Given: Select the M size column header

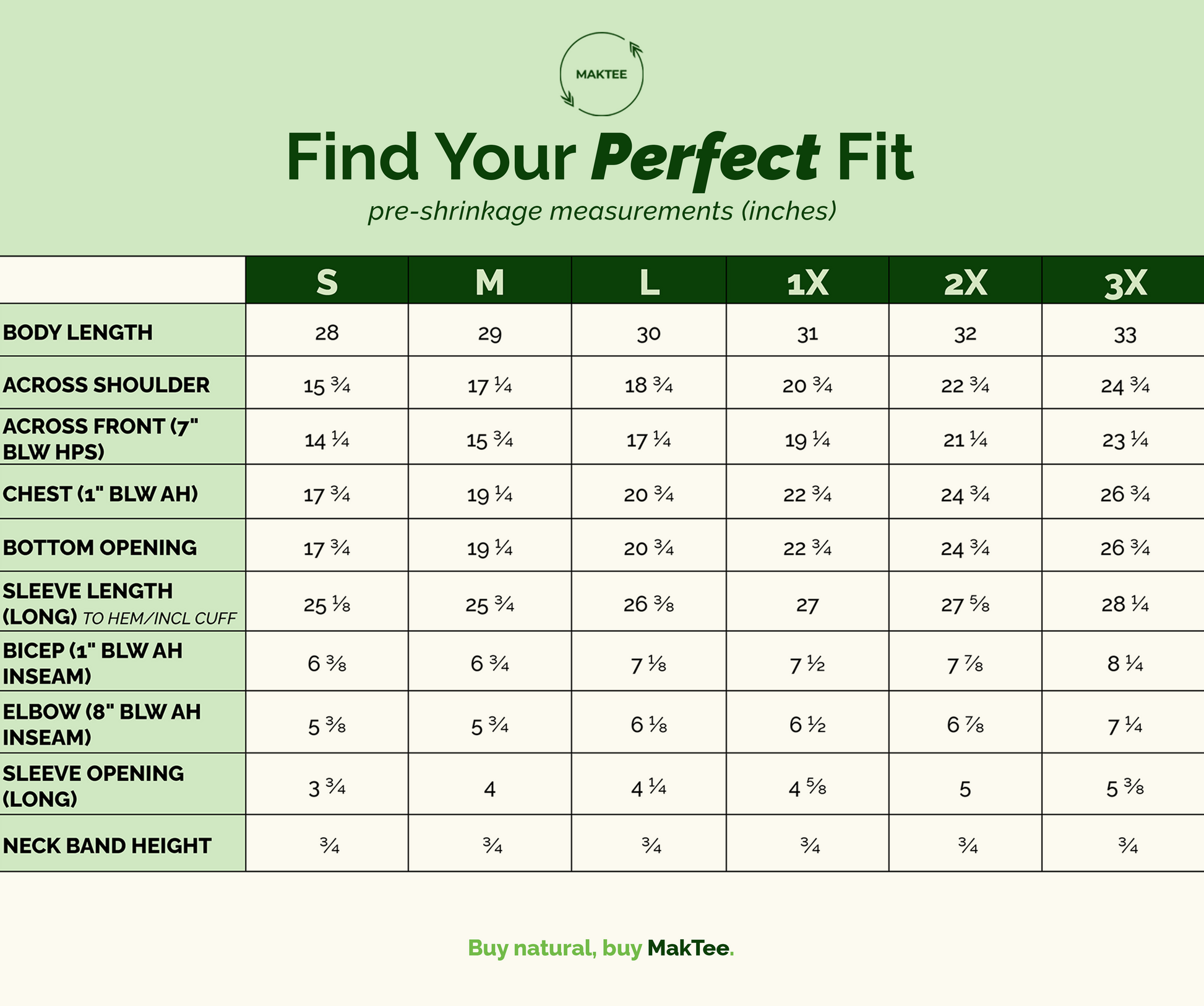Looking at the screenshot, I should tap(489, 281).
